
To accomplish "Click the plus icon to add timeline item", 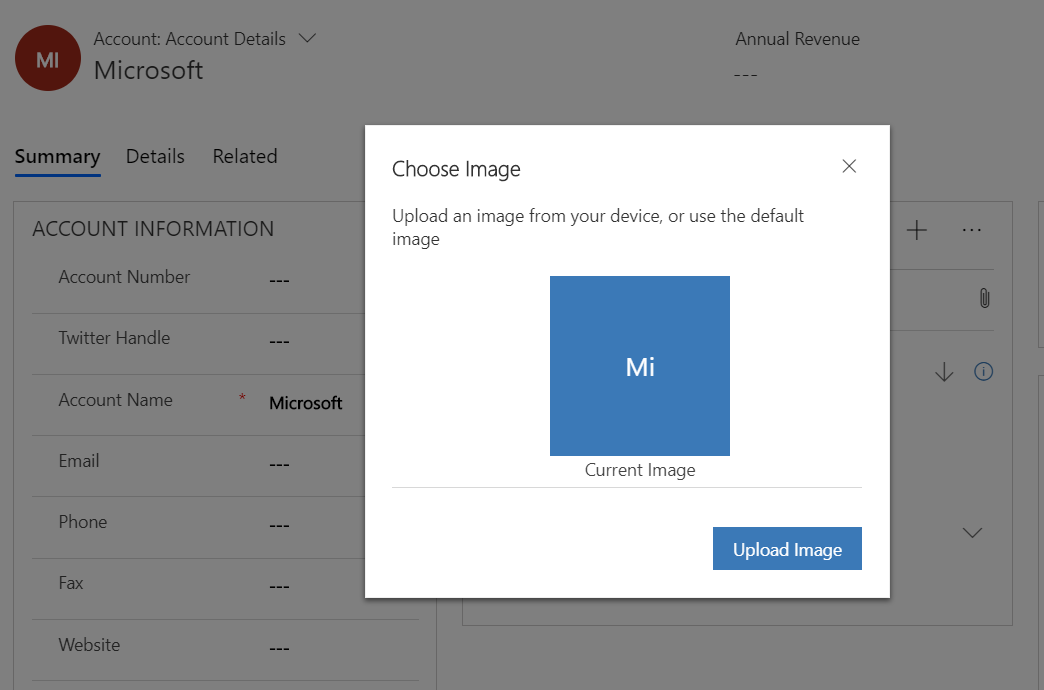I will 917,230.
